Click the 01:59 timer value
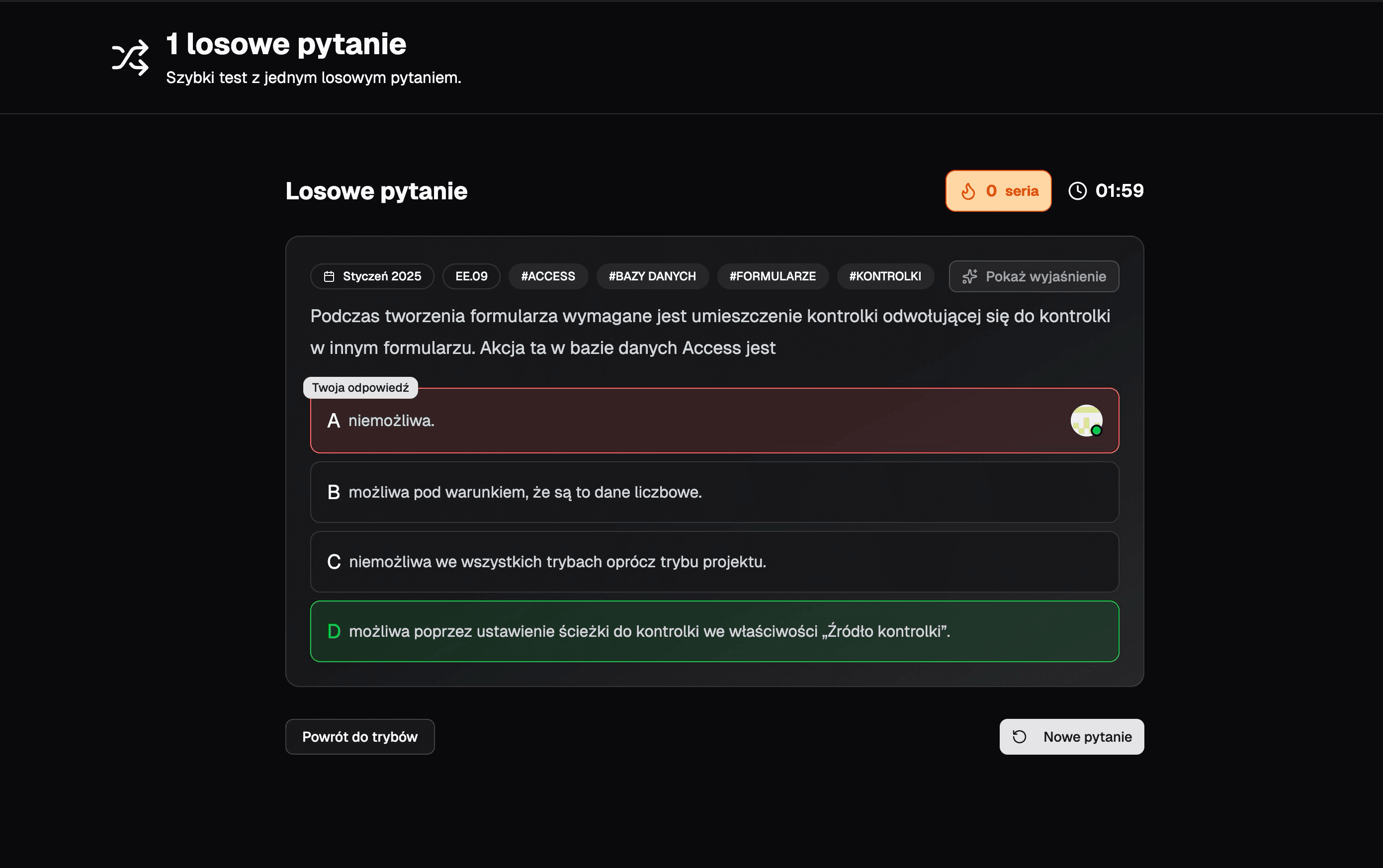The image size is (1383, 868). [1120, 191]
